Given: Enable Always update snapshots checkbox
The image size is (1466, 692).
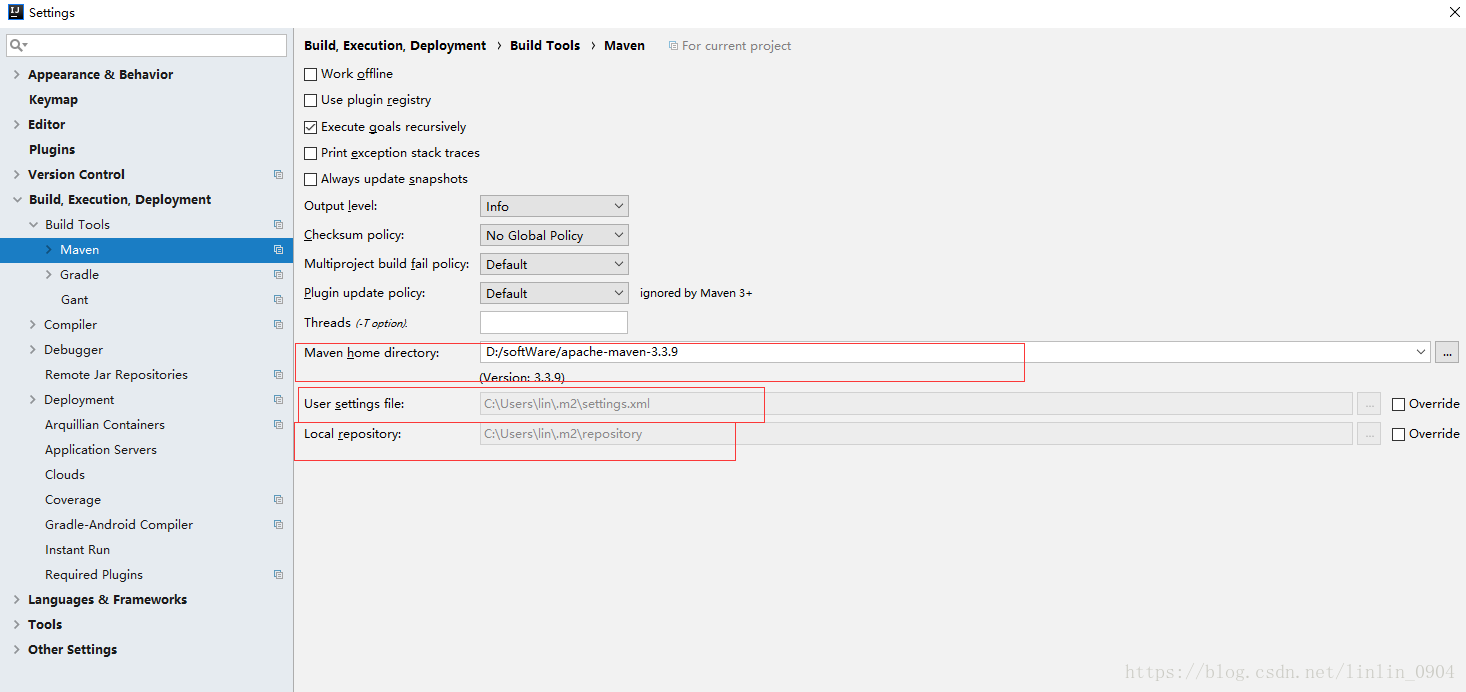Looking at the screenshot, I should coord(311,179).
